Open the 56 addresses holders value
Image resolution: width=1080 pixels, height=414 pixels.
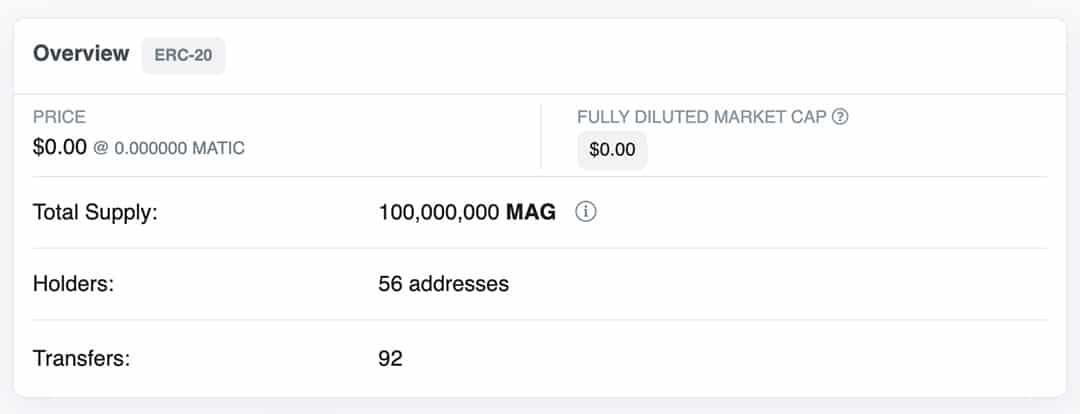coord(444,284)
